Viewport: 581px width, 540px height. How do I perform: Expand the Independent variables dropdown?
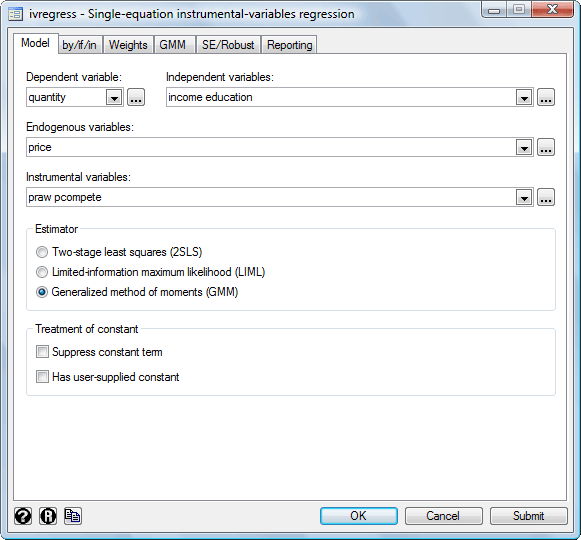click(524, 97)
